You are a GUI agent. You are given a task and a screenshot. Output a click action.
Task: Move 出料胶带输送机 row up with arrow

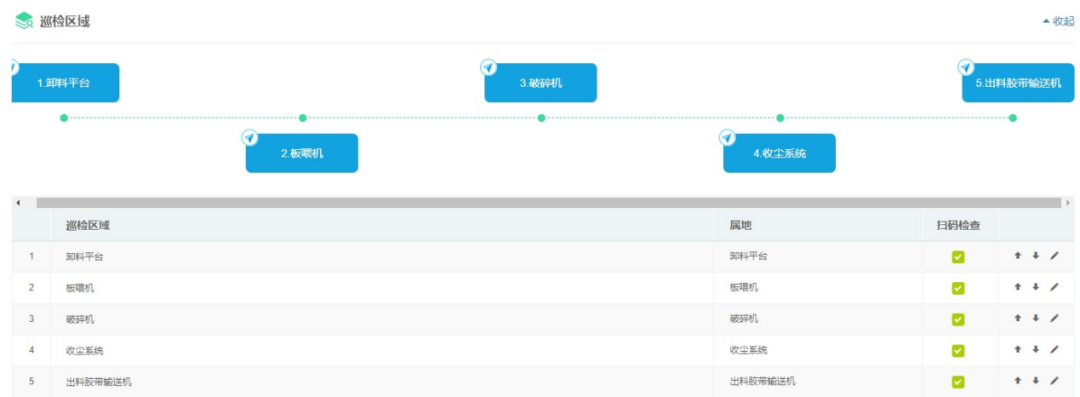1017,380
